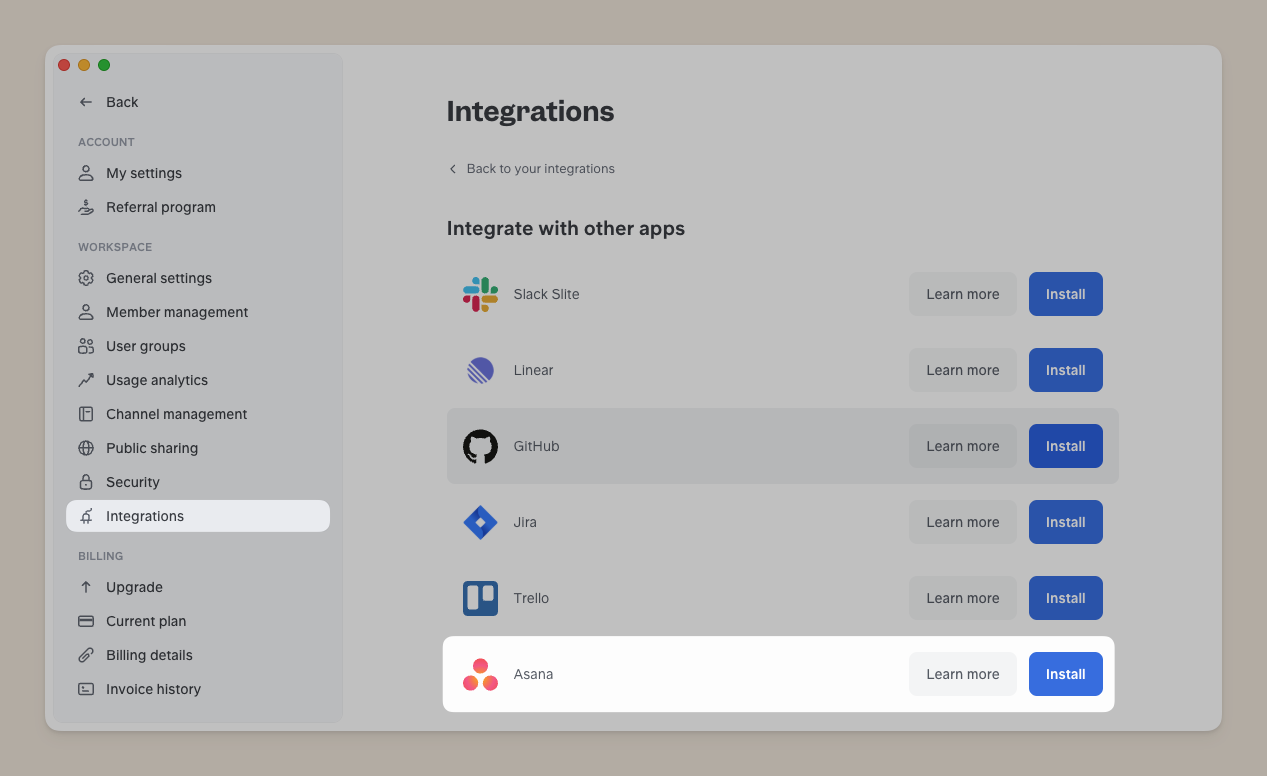This screenshot has width=1267, height=776.
Task: Install the Trello integration
Action: tap(1065, 598)
